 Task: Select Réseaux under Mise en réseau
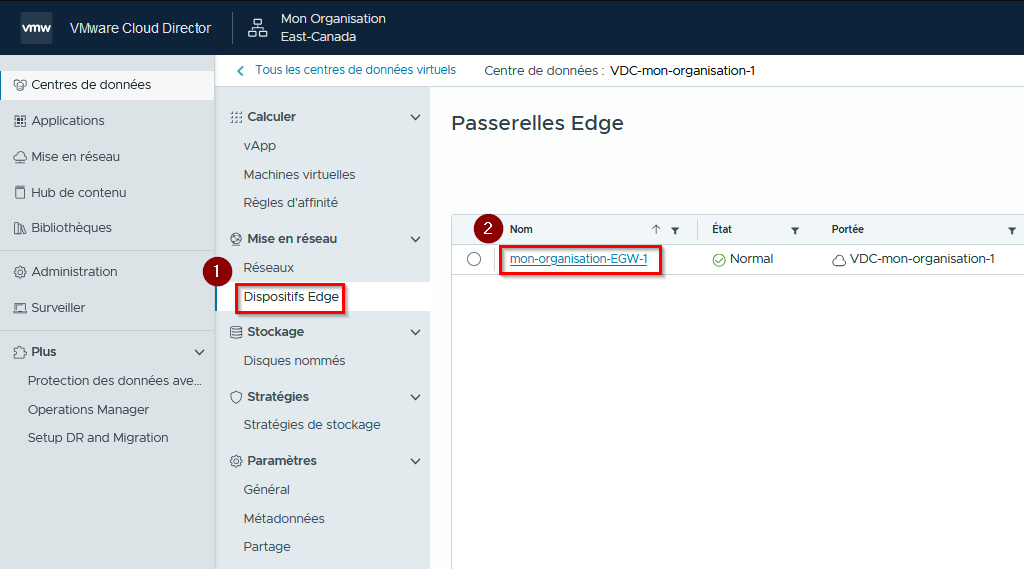pos(268,268)
